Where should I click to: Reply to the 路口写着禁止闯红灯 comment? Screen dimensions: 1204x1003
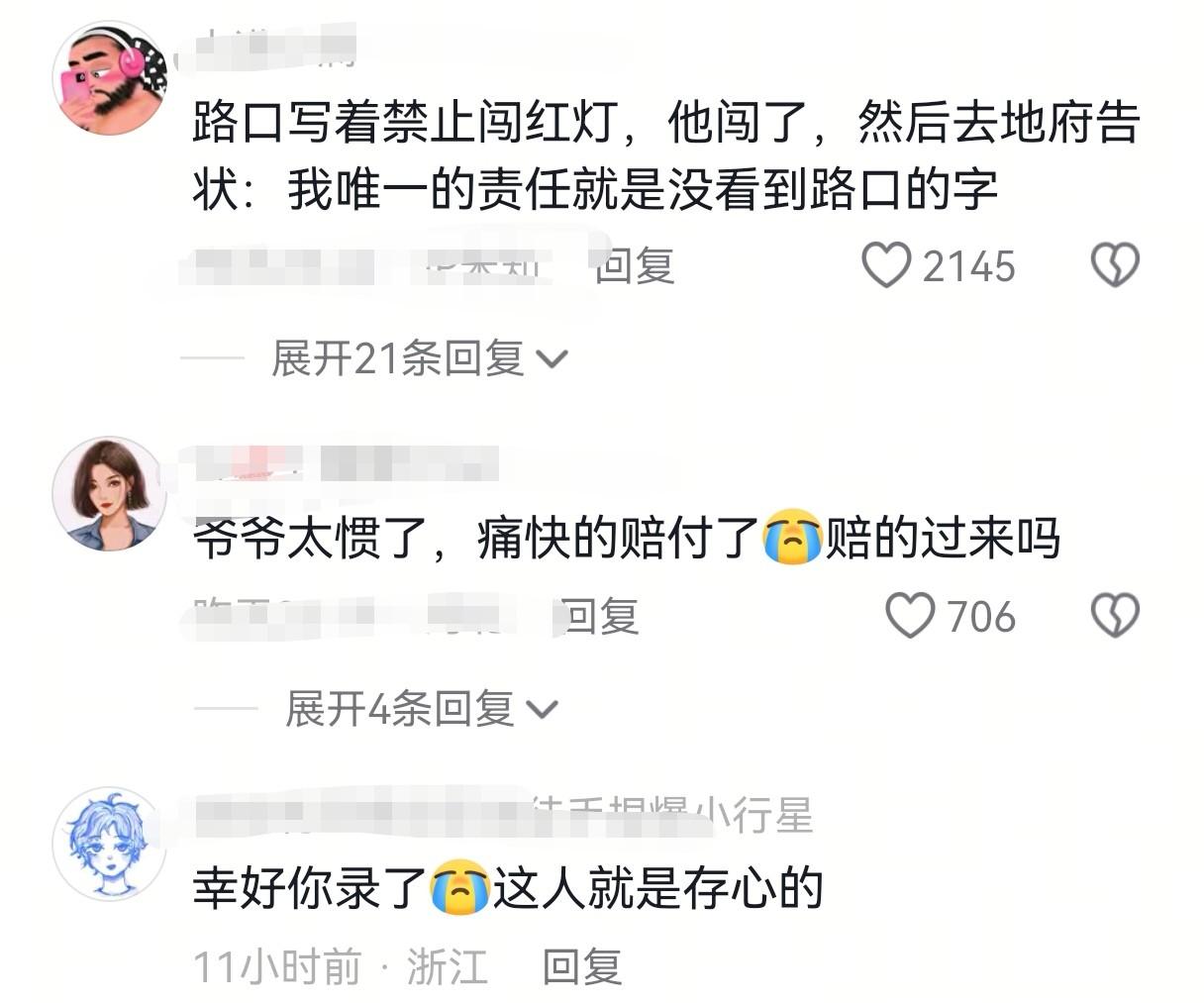(635, 266)
